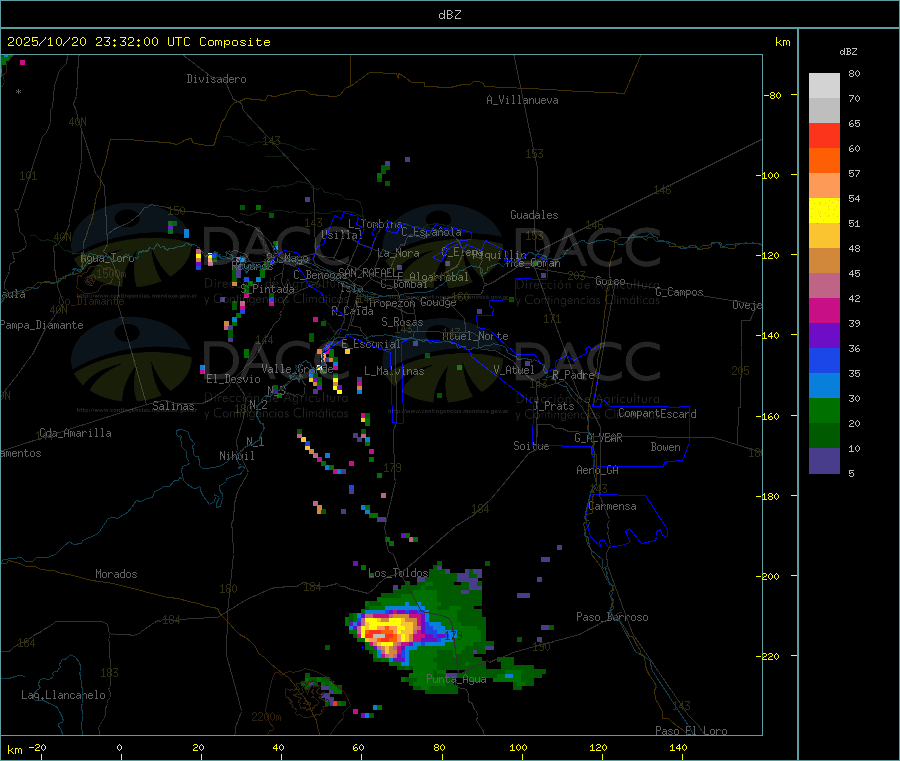
Task: Click the S_Pintada map label
Action: point(267,289)
